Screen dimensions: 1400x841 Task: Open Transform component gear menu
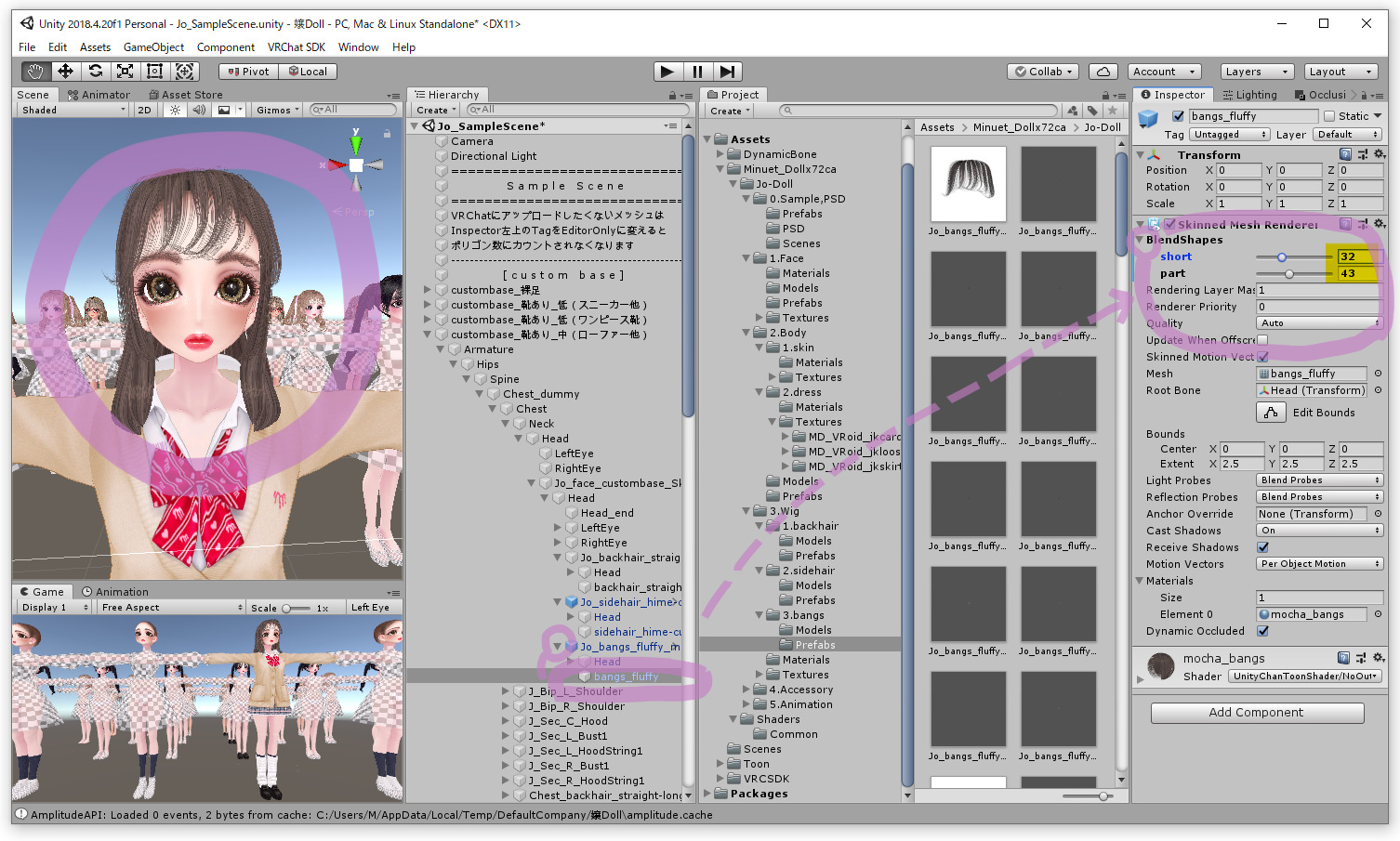point(1380,154)
